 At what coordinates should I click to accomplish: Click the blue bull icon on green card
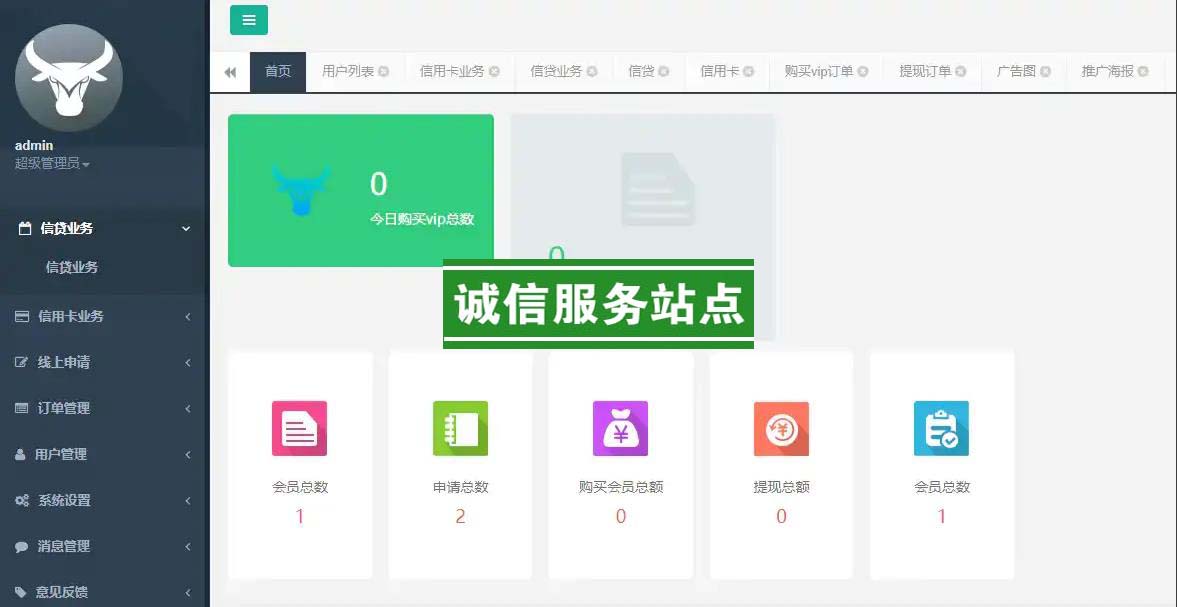pyautogui.click(x=301, y=189)
